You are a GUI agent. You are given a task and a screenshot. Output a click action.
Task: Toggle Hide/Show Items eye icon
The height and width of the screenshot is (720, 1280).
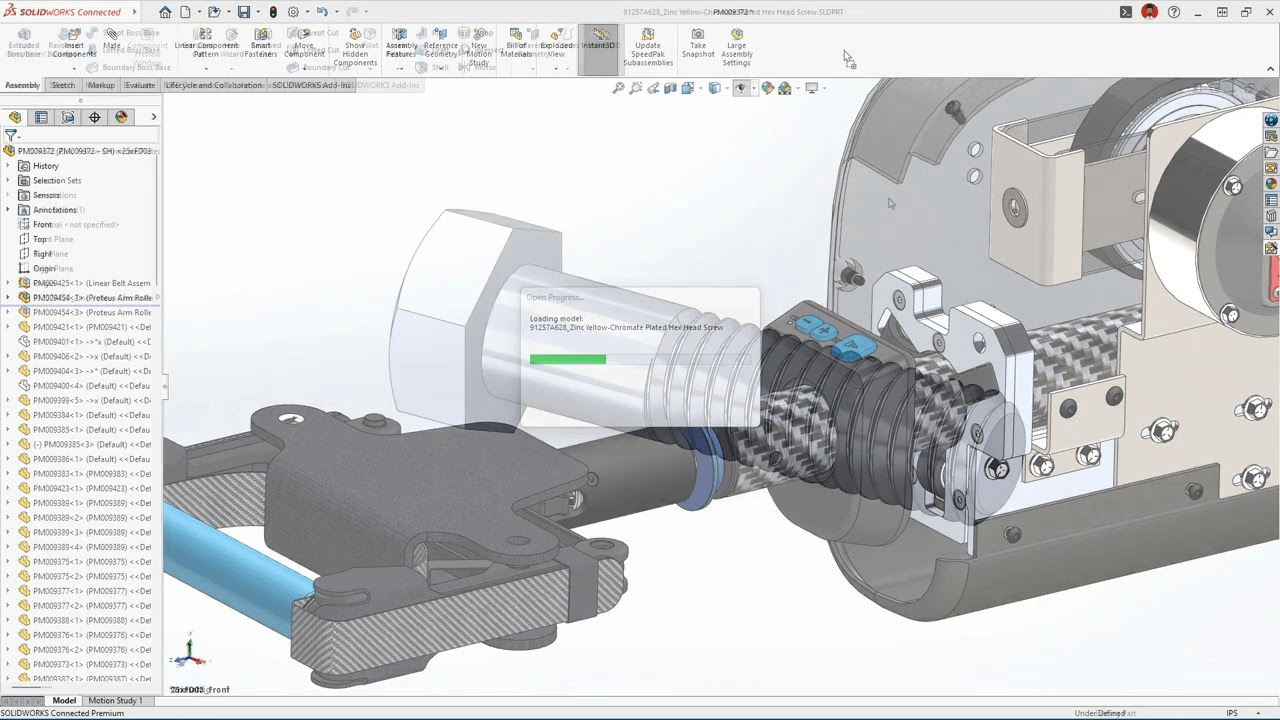pos(742,88)
